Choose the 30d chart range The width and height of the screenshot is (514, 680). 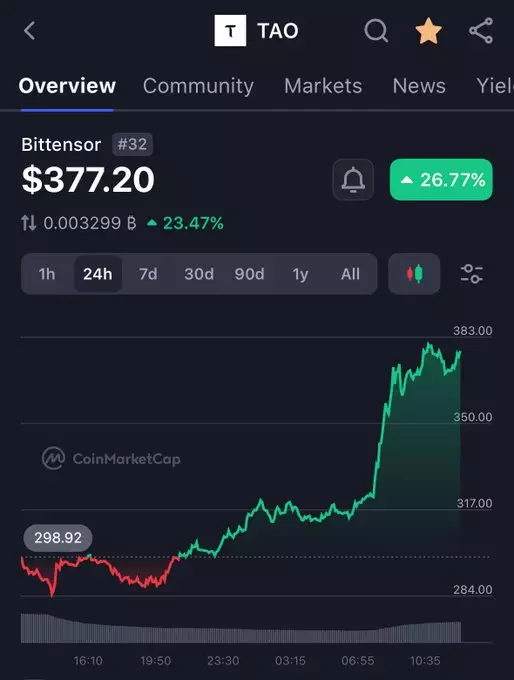(199, 274)
